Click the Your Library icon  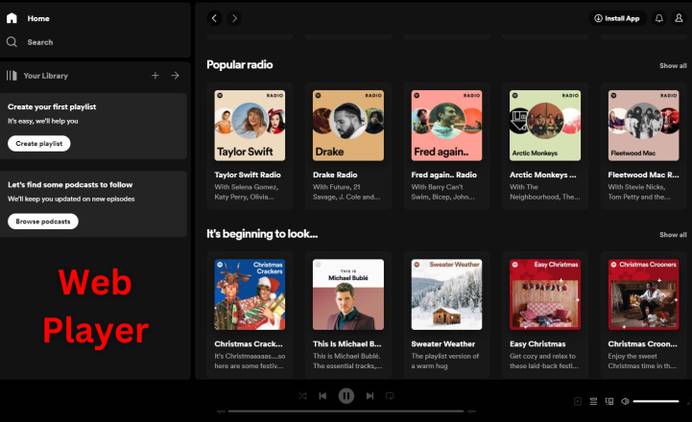pos(11,75)
